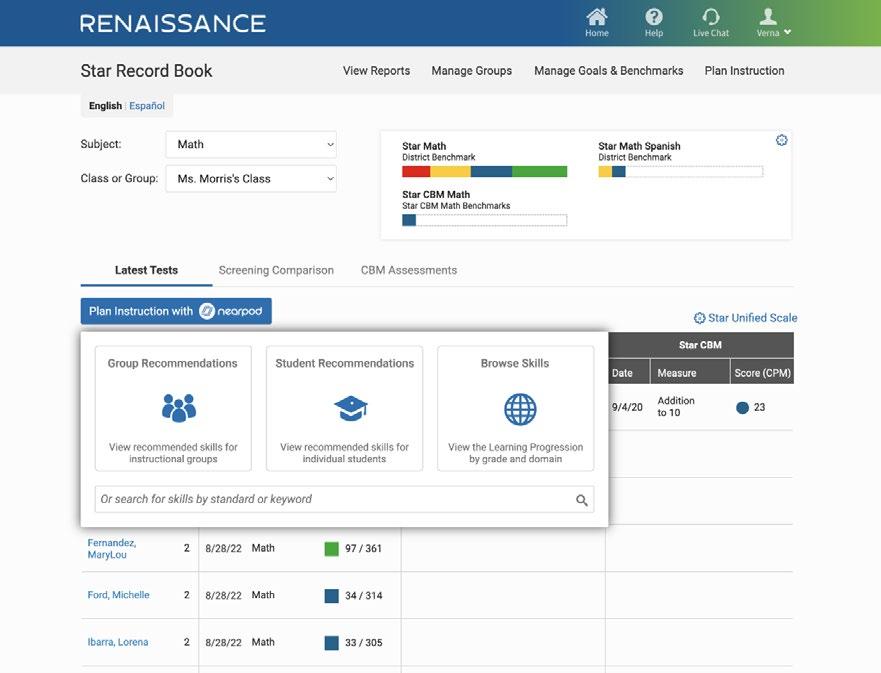The height and width of the screenshot is (673, 881).
Task: Select the Latest Tests tab
Action: coord(146,270)
